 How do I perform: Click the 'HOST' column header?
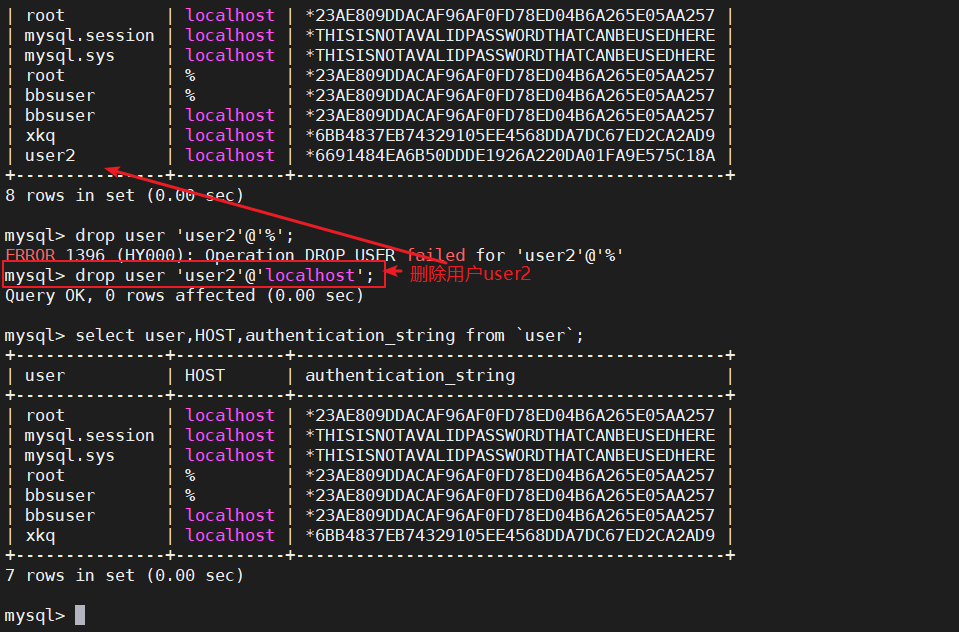(205, 376)
